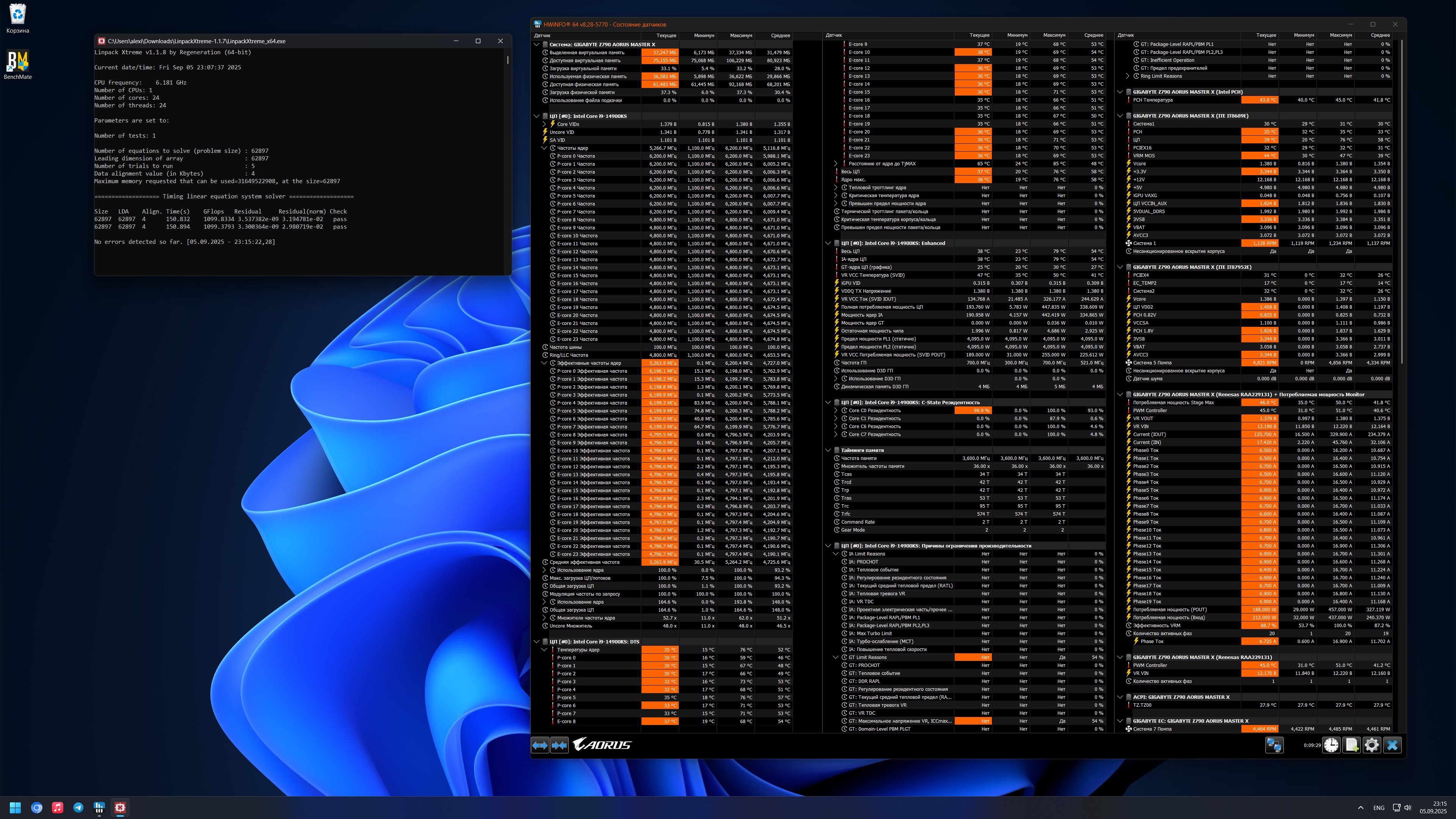Collapse the GT Limit Reasons node

[836, 657]
